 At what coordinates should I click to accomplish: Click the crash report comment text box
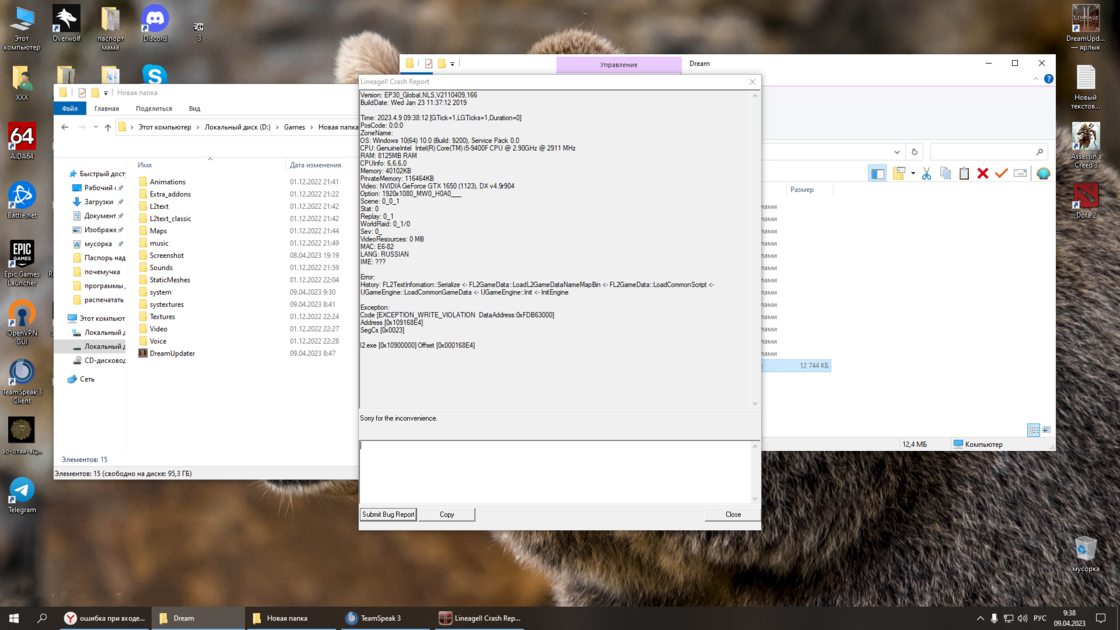pyautogui.click(x=555, y=470)
